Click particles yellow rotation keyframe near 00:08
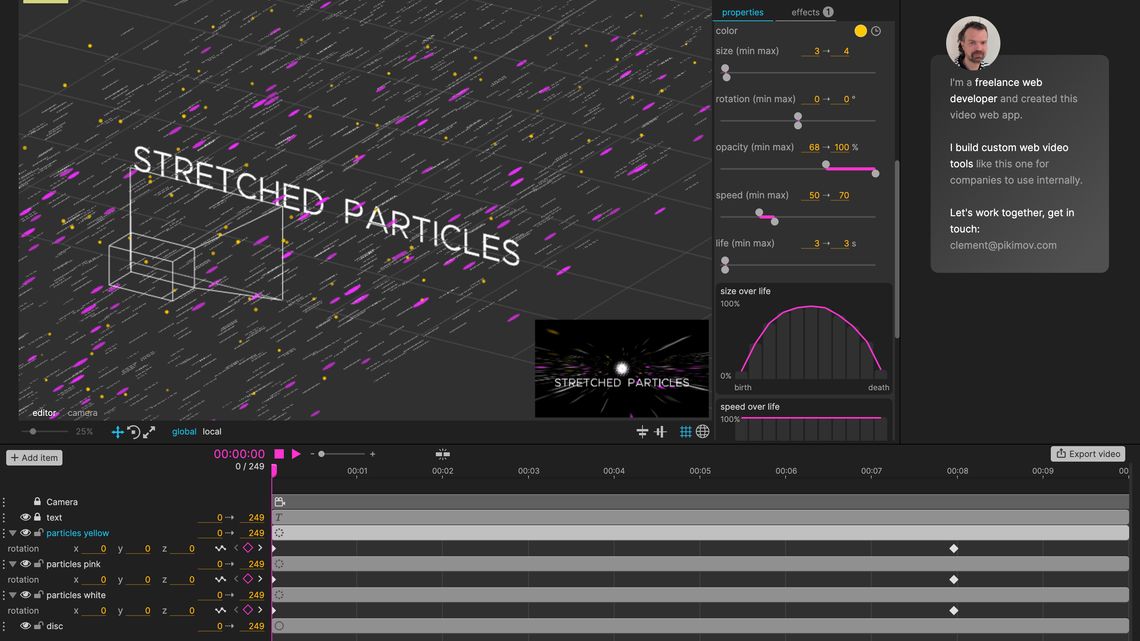The width and height of the screenshot is (1140, 641). (x=954, y=549)
